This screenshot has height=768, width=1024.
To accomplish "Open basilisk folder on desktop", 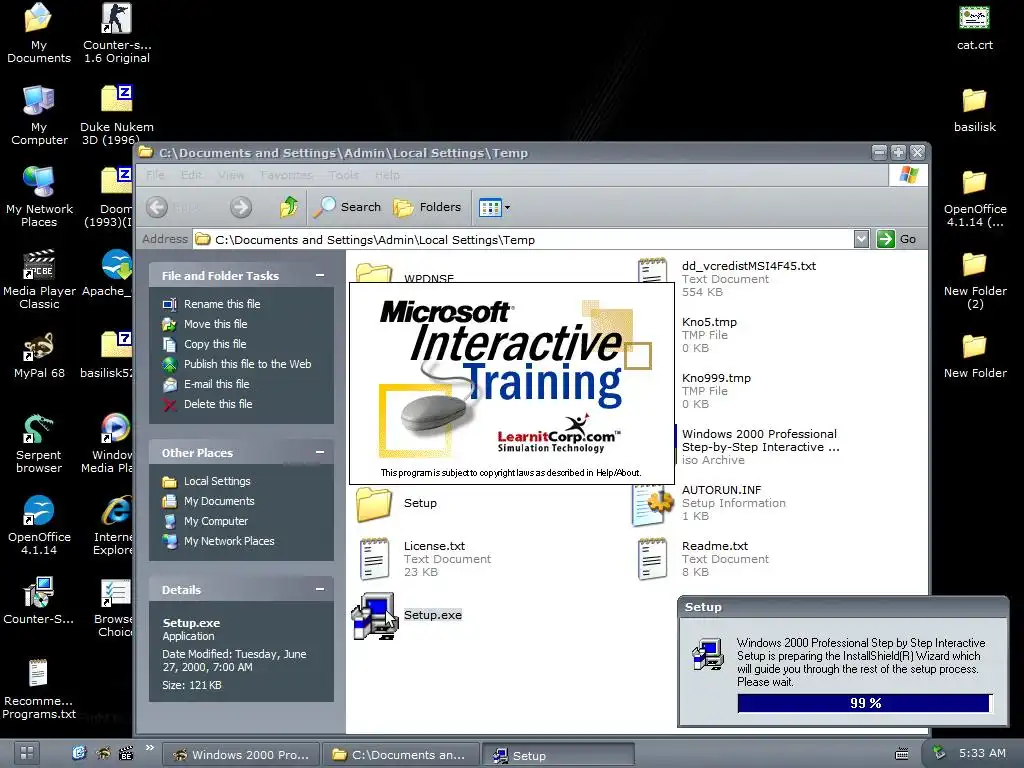I will coord(974,110).
